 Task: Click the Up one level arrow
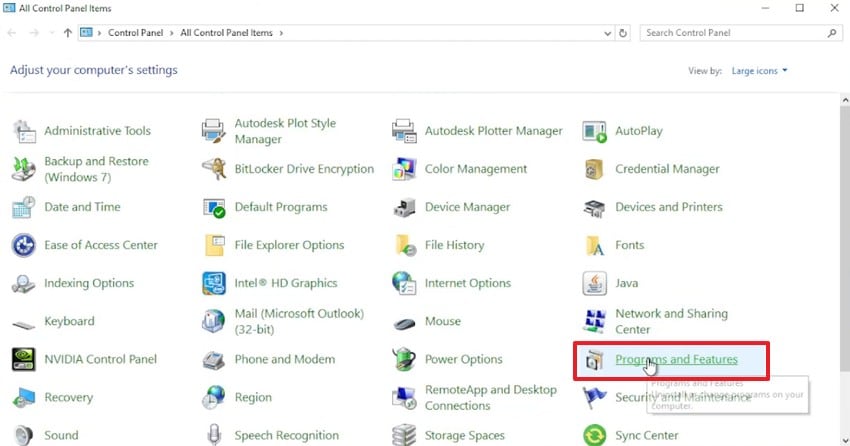68,33
